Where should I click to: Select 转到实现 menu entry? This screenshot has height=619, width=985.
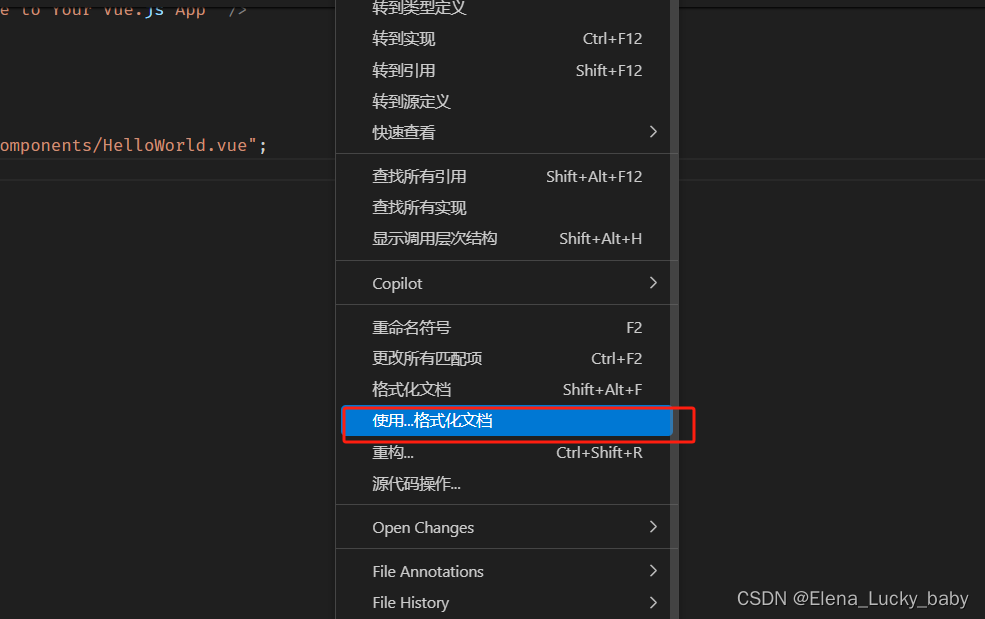coord(506,39)
